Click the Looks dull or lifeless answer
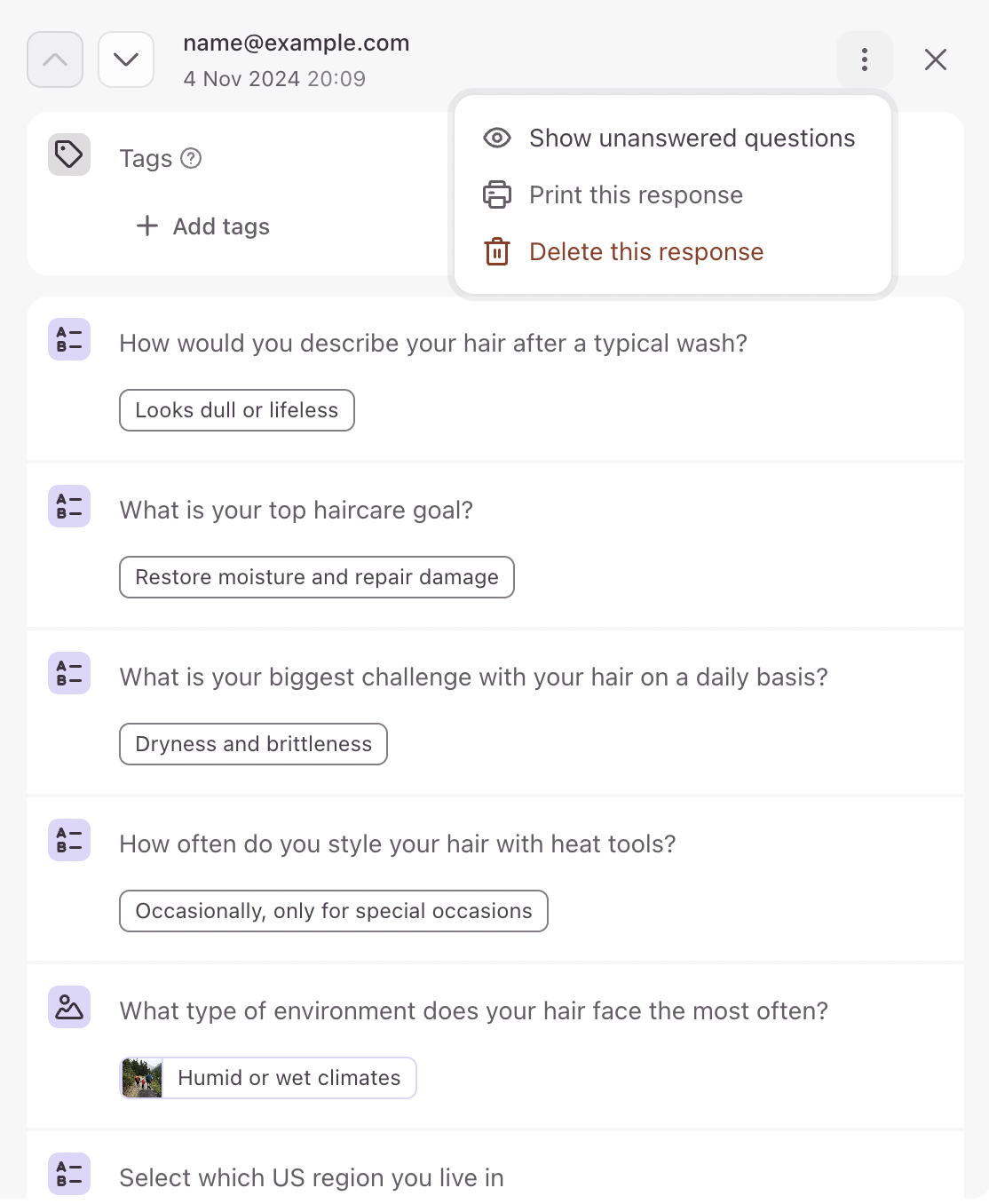 (x=237, y=410)
